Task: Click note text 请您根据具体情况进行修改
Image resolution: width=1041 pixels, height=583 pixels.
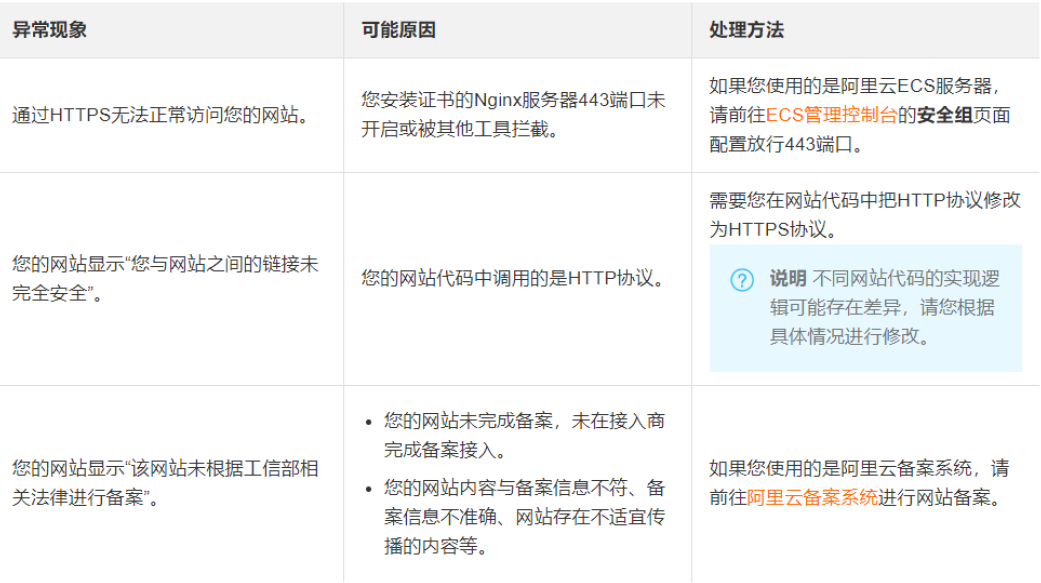Action: click(x=882, y=322)
